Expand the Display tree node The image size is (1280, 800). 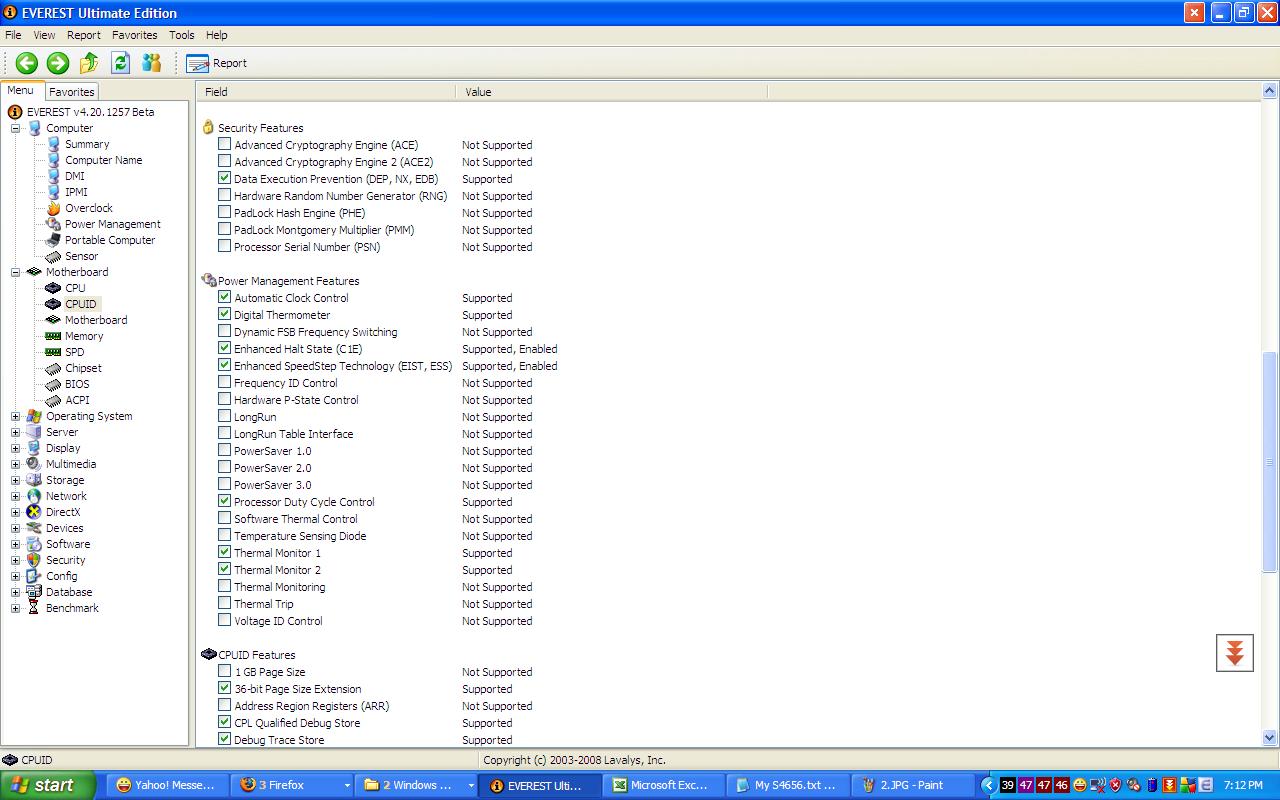pos(15,448)
